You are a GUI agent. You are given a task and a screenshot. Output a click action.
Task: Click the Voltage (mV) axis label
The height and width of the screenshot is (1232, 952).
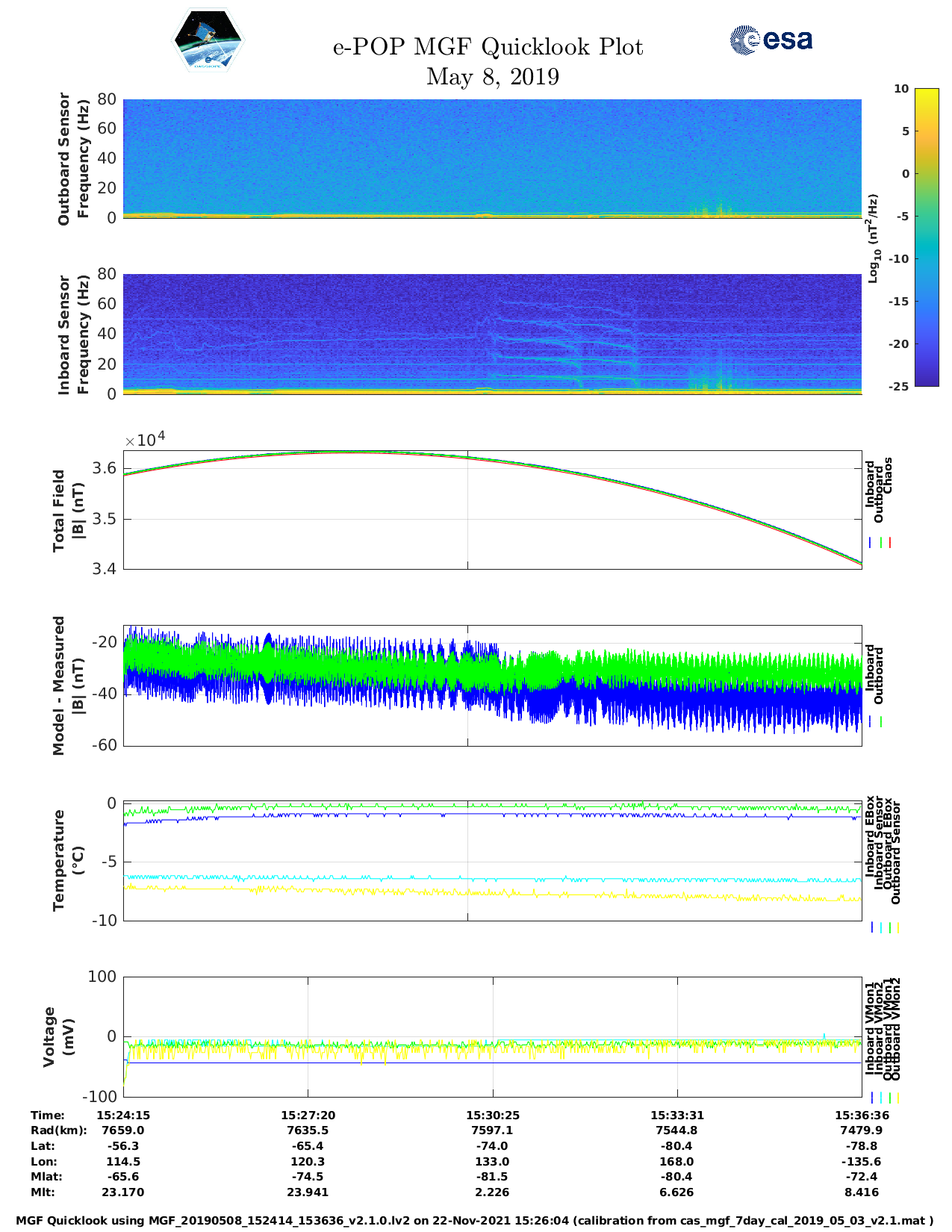(59, 1036)
